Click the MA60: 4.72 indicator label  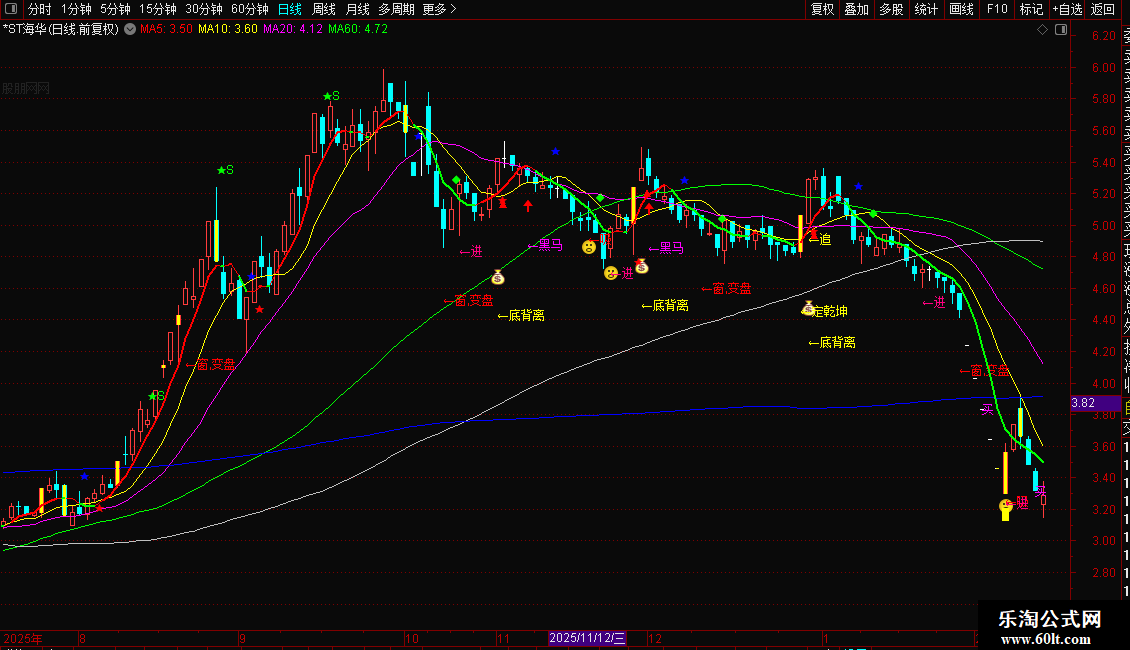357,29
